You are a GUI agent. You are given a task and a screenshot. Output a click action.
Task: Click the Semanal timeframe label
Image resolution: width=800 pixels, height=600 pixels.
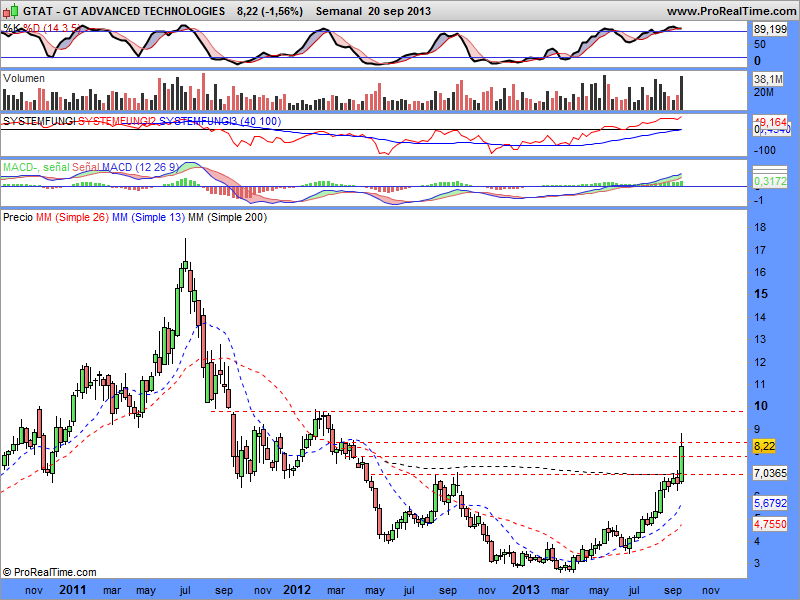coord(338,11)
